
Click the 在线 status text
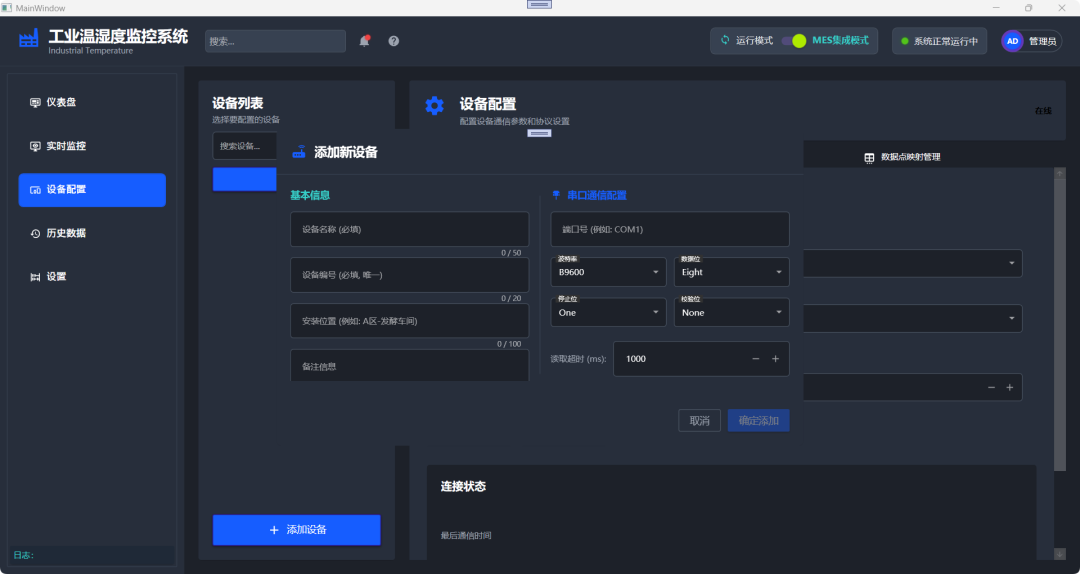coord(1043,111)
